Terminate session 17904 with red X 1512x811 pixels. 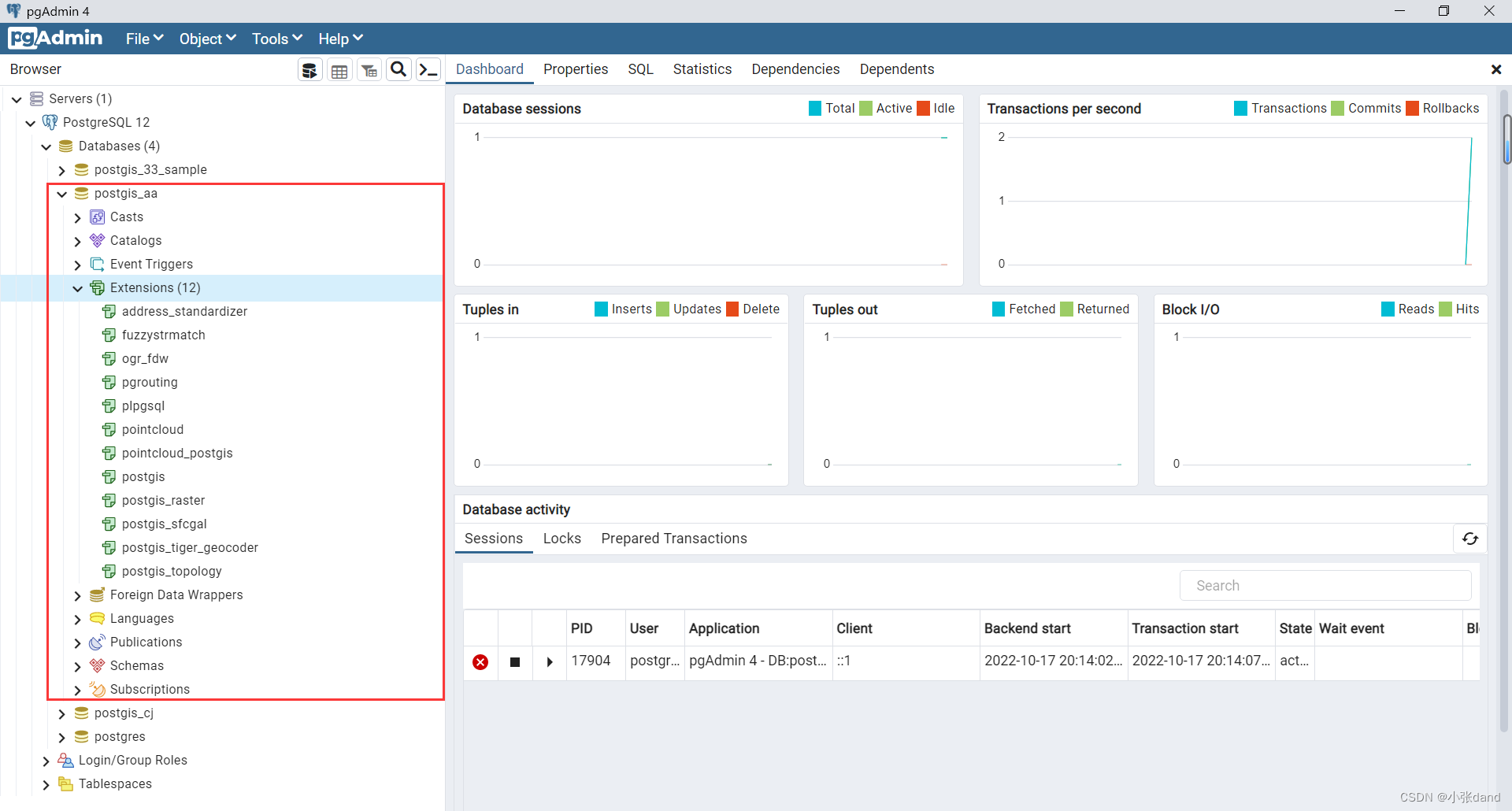pos(480,662)
